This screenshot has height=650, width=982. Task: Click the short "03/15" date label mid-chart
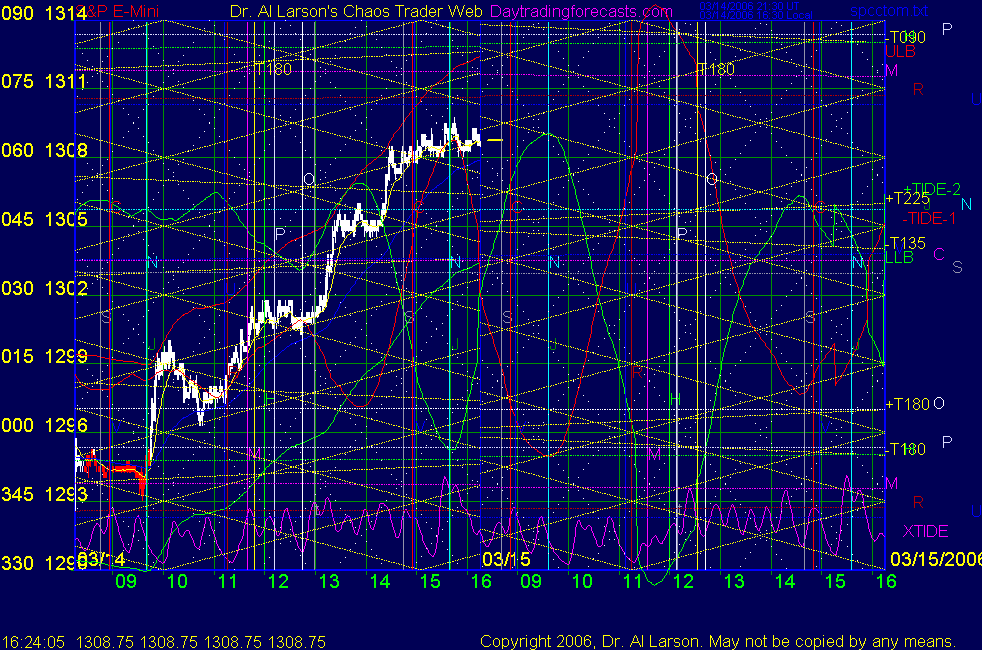[506, 559]
